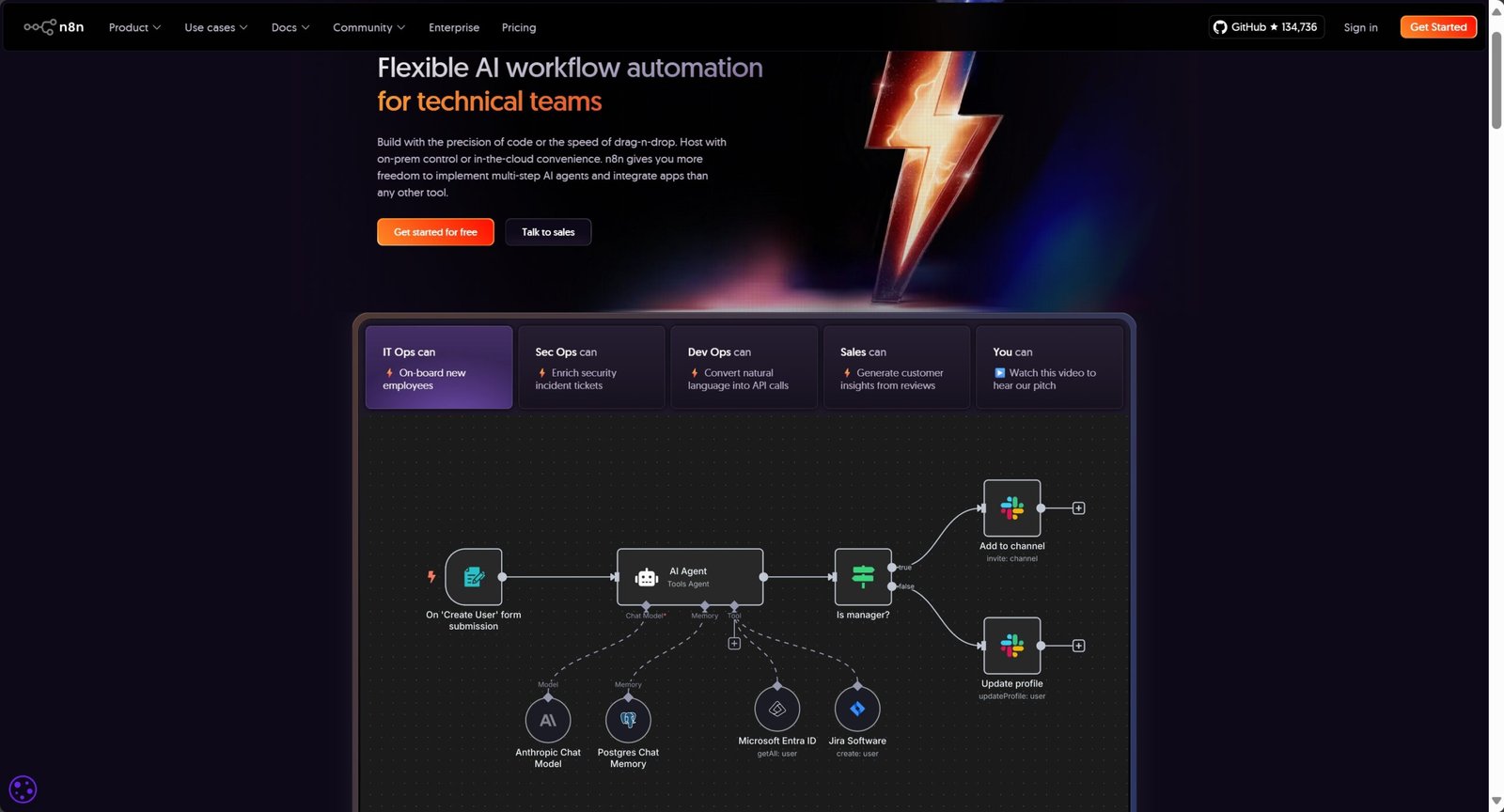Click the GitHub octocat icon
This screenshot has height=812, width=1504.
click(1220, 27)
